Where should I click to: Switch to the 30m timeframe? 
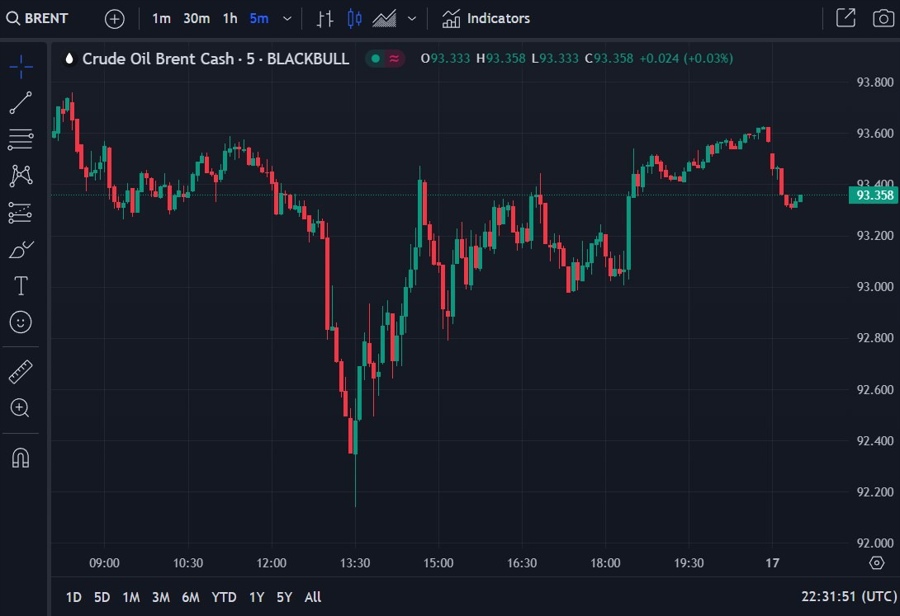[x=196, y=18]
